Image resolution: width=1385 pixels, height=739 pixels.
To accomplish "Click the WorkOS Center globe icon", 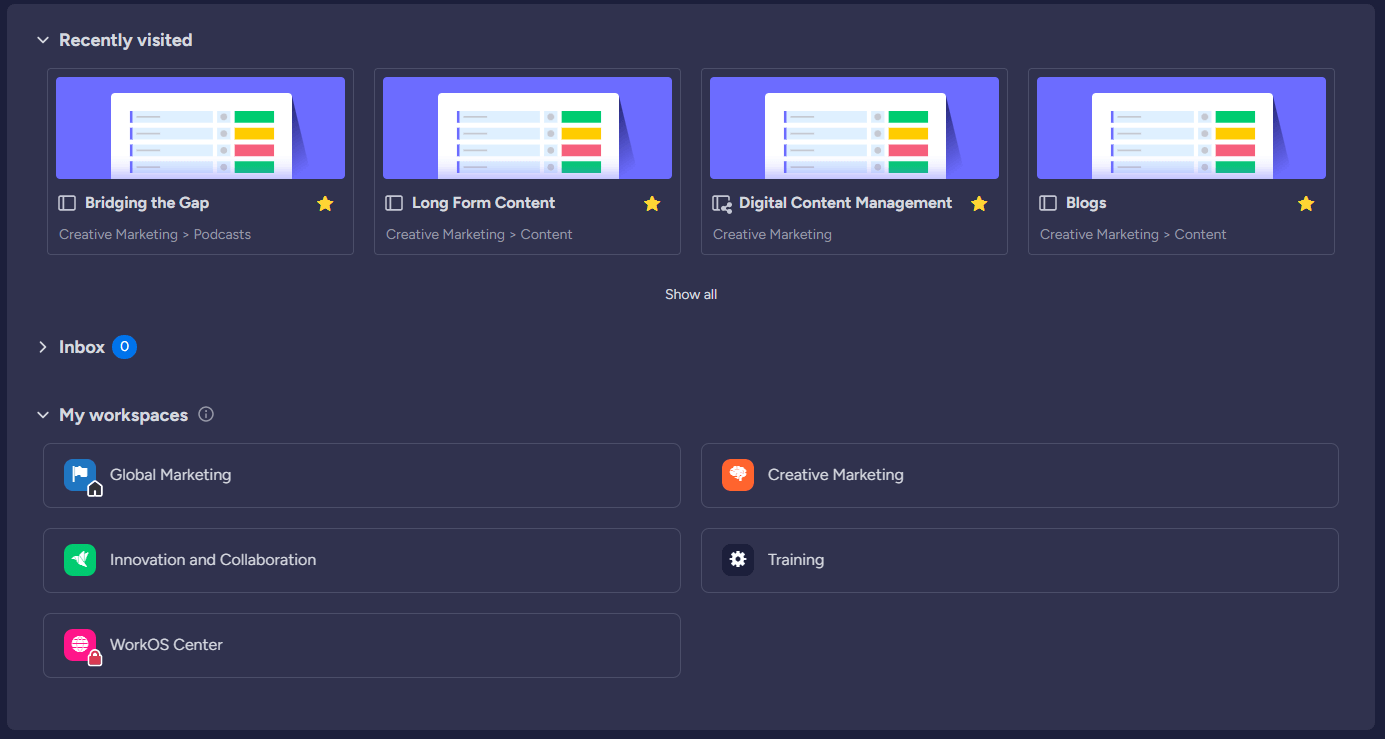I will click(80, 645).
